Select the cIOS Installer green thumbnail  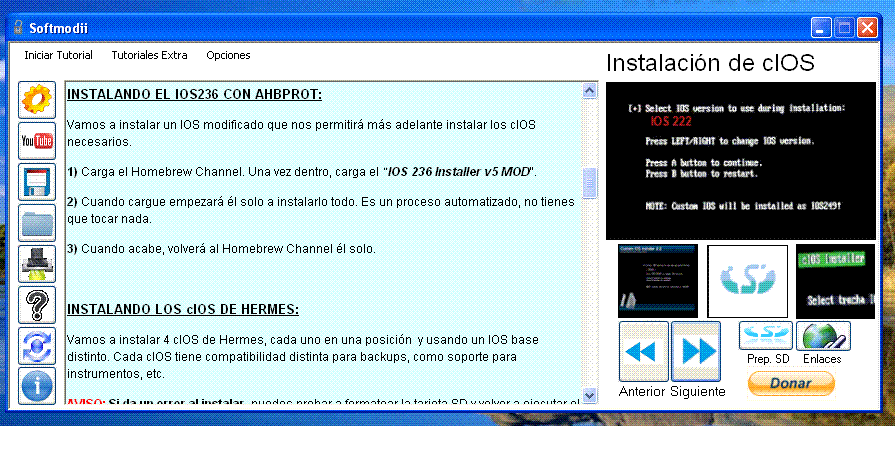point(835,281)
